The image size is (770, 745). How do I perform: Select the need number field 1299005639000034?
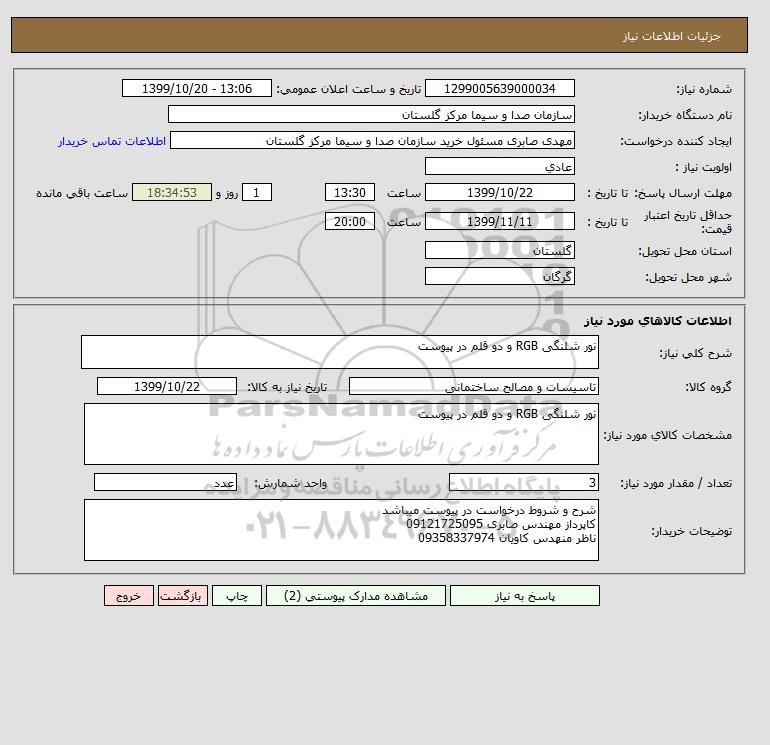click(499, 88)
